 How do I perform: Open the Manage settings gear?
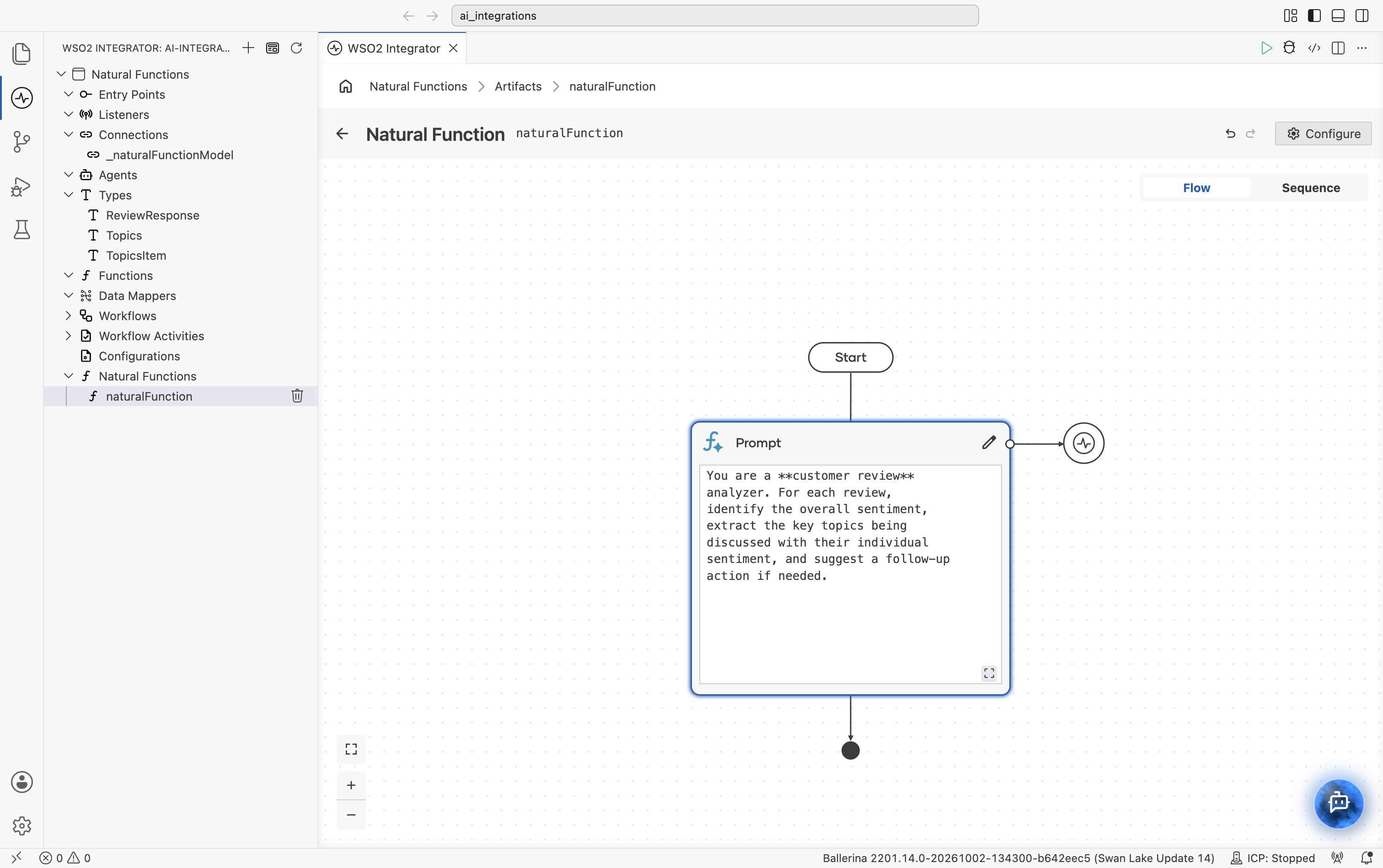click(x=22, y=825)
